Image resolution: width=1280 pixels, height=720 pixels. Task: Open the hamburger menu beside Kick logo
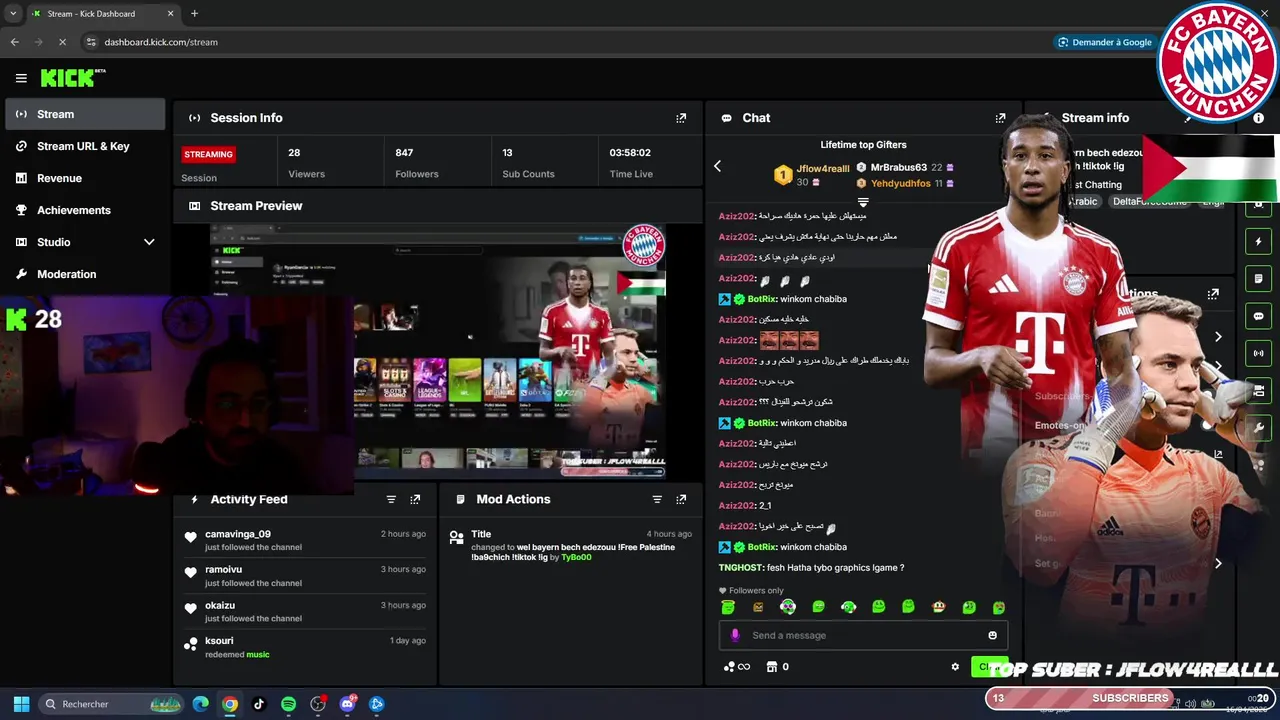pyautogui.click(x=21, y=78)
